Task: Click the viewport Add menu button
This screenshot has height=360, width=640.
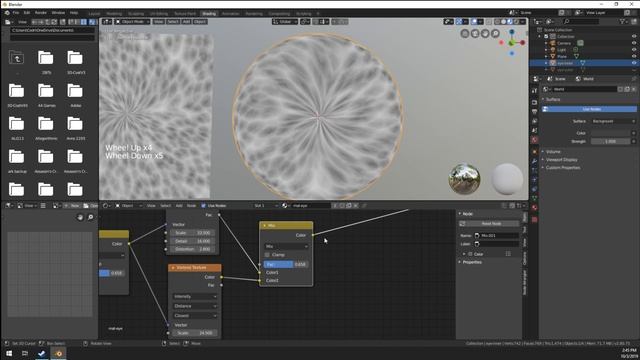Action: coord(186,22)
